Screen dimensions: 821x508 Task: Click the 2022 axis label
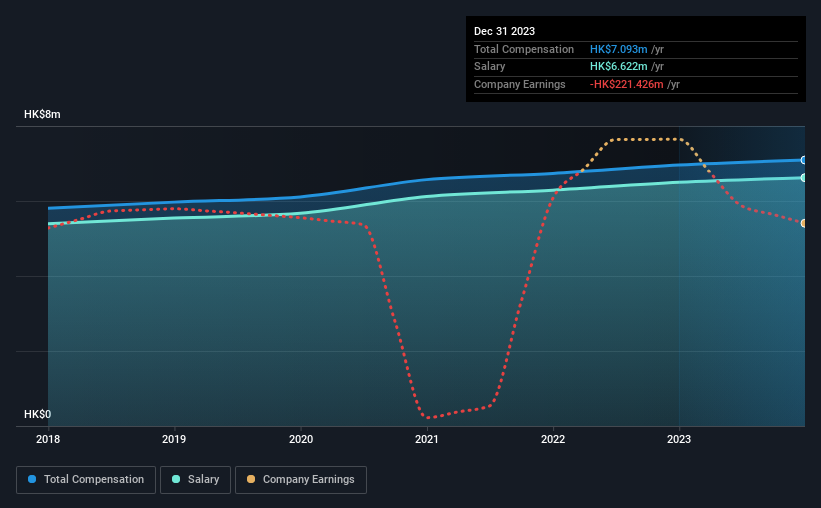tap(553, 439)
